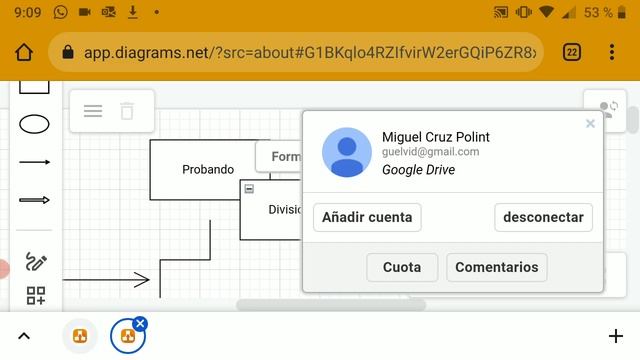Tap the browser home icon
This screenshot has width=640, height=360.
click(x=24, y=52)
